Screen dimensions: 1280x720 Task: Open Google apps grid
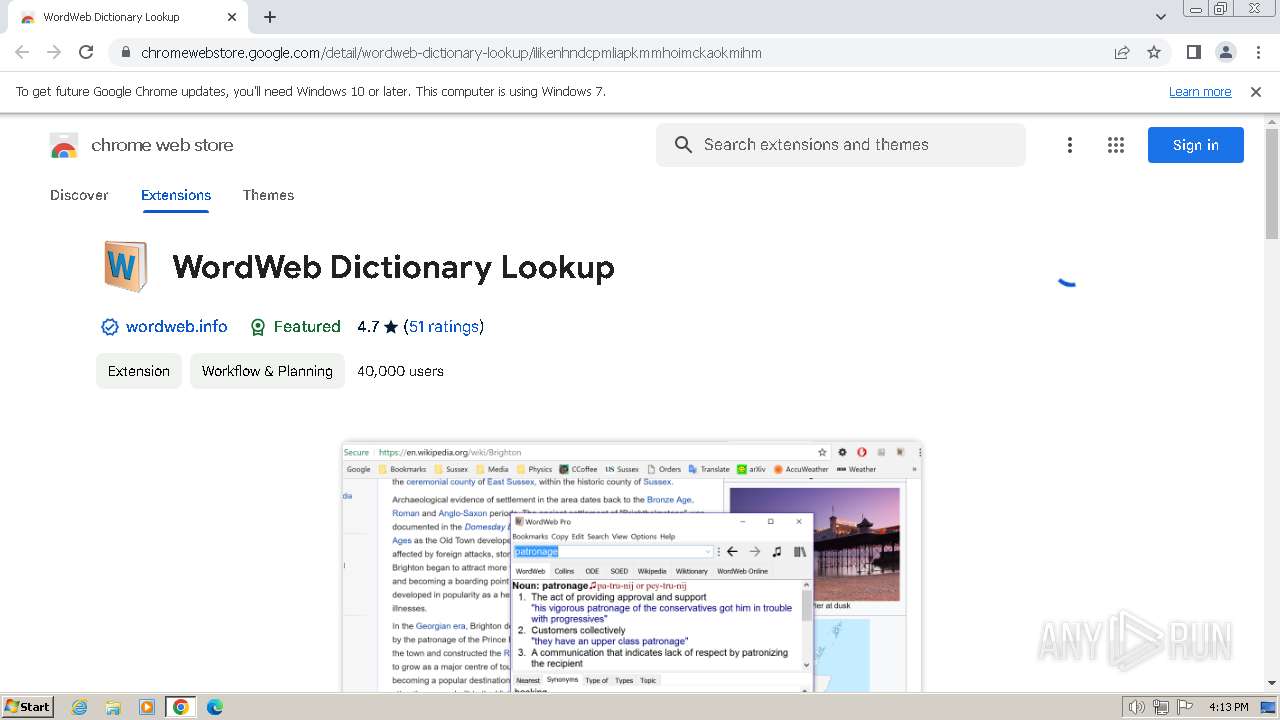[x=1116, y=145]
